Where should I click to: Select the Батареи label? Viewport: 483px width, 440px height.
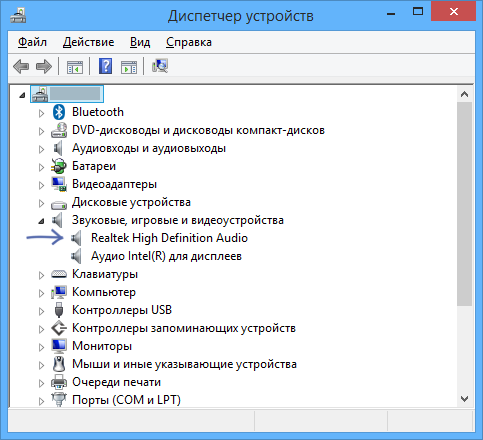coord(94,166)
